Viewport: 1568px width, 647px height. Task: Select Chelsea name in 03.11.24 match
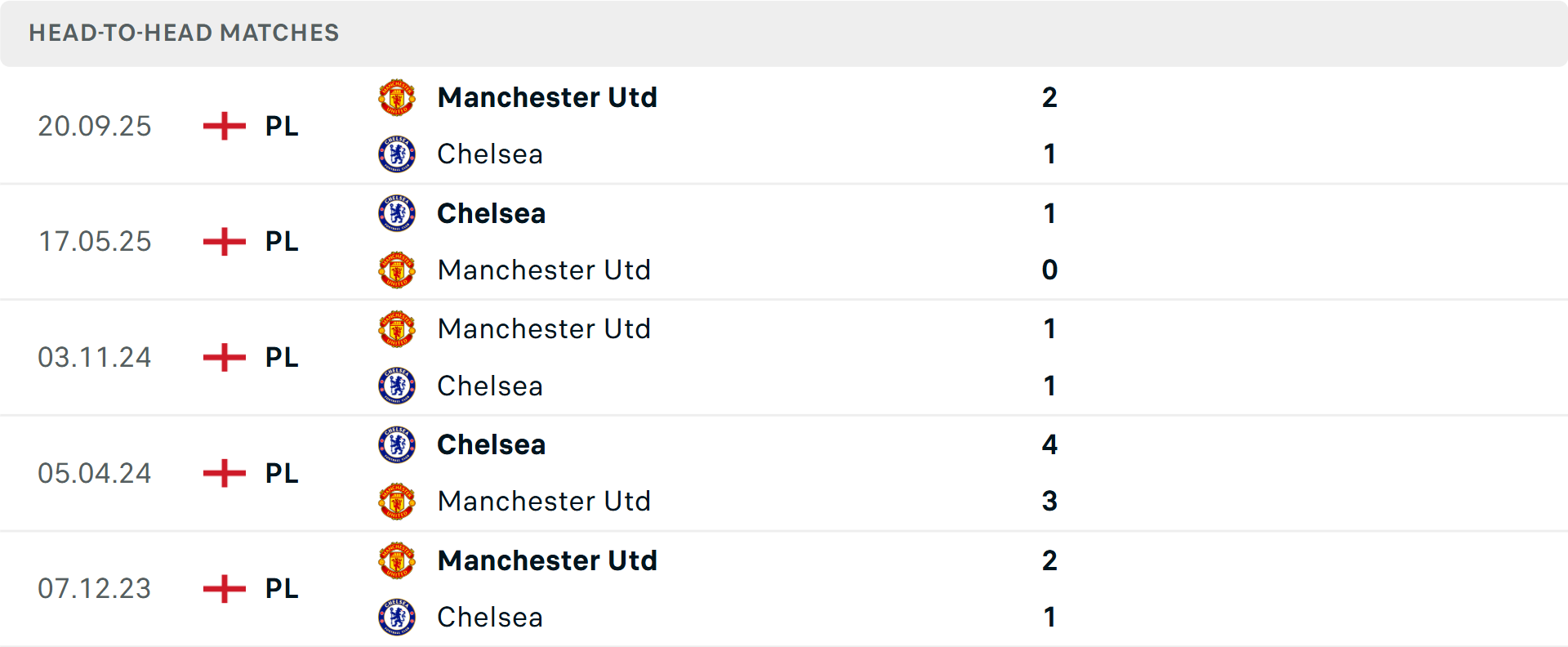pyautogui.click(x=490, y=386)
